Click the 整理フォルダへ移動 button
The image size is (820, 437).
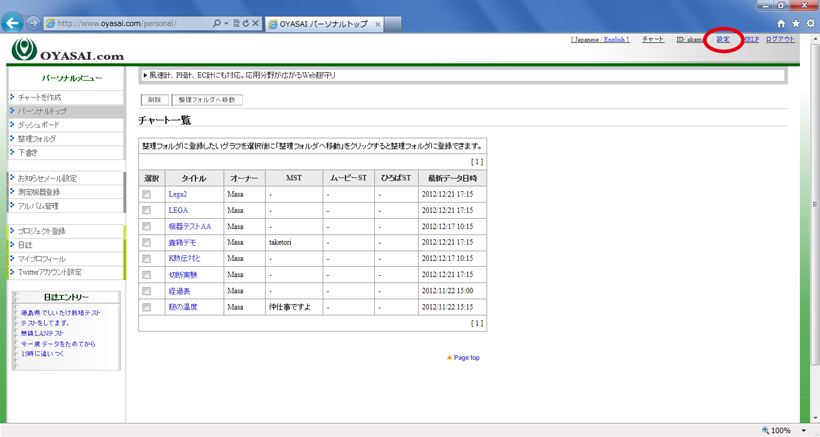(207, 100)
